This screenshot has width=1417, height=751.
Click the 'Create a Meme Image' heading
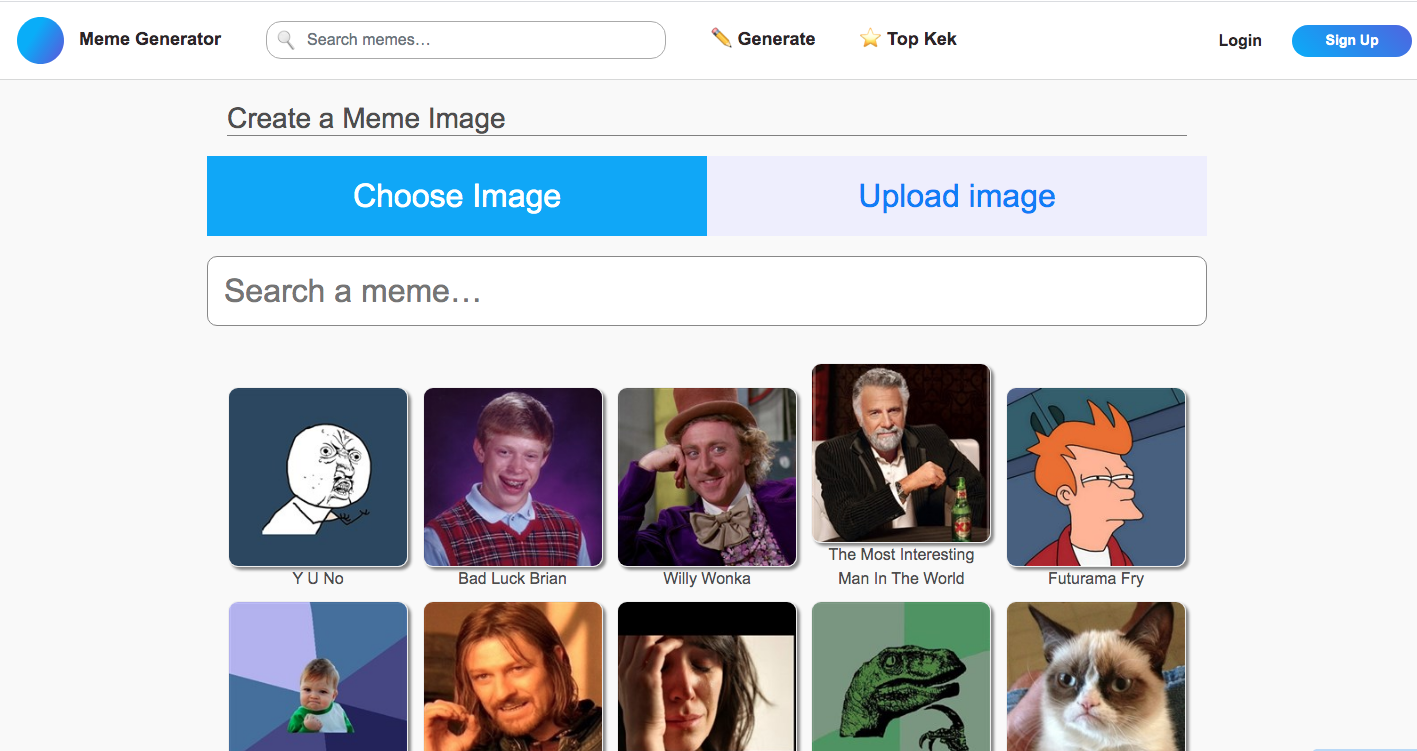pyautogui.click(x=366, y=118)
